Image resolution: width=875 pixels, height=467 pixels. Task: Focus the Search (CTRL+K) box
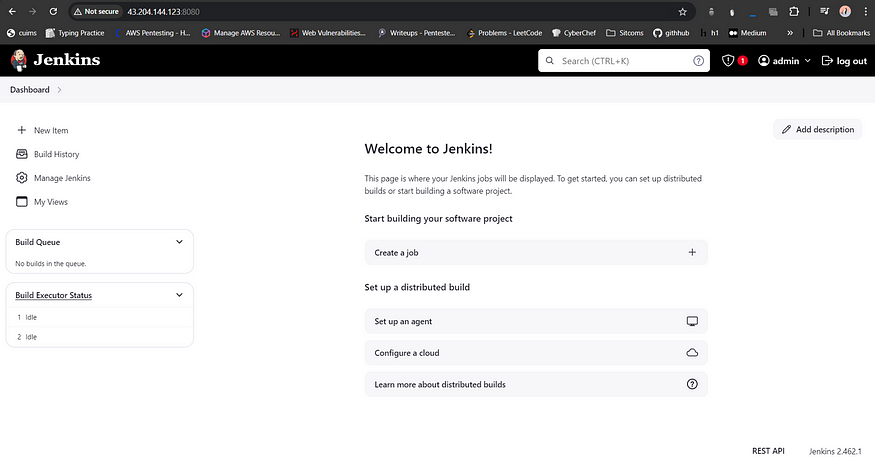pos(623,61)
